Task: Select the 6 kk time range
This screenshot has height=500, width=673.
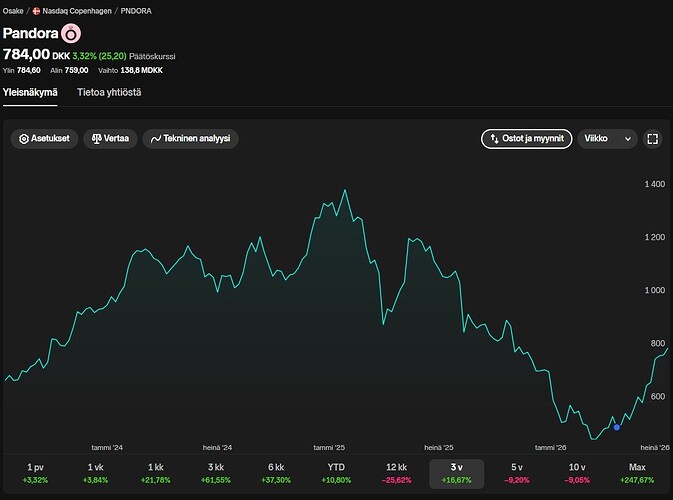Action: 276,473
